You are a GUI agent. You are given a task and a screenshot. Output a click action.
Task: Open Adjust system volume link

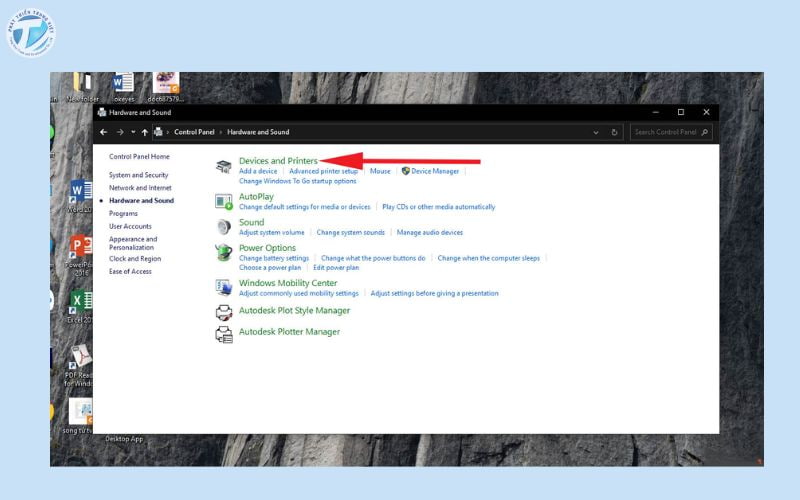(271, 232)
